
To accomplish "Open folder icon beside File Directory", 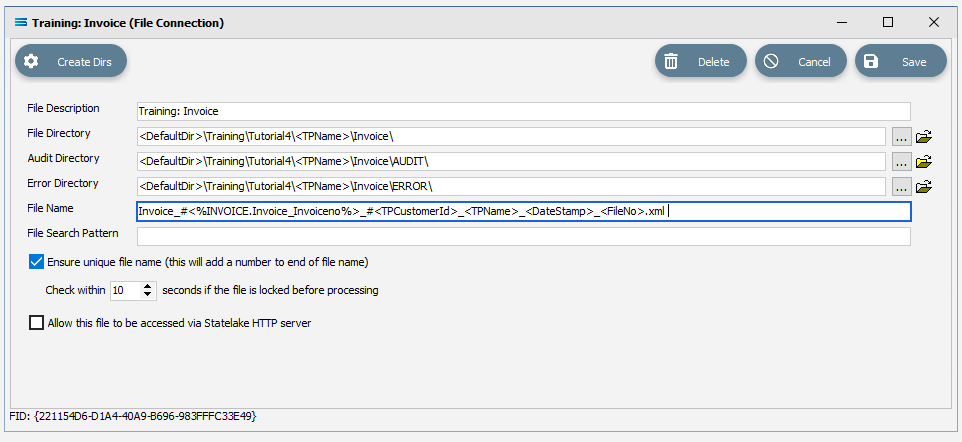I will (x=923, y=136).
